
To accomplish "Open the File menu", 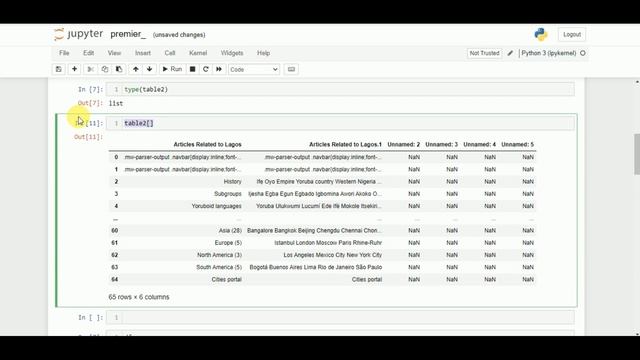I will coord(64,53).
